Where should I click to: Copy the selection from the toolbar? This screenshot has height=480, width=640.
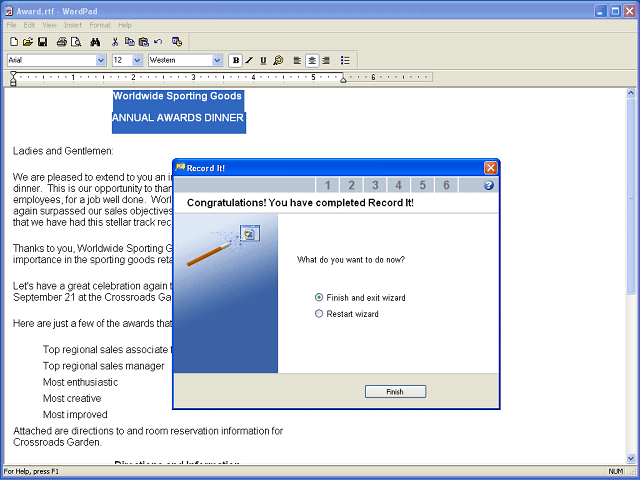129,42
